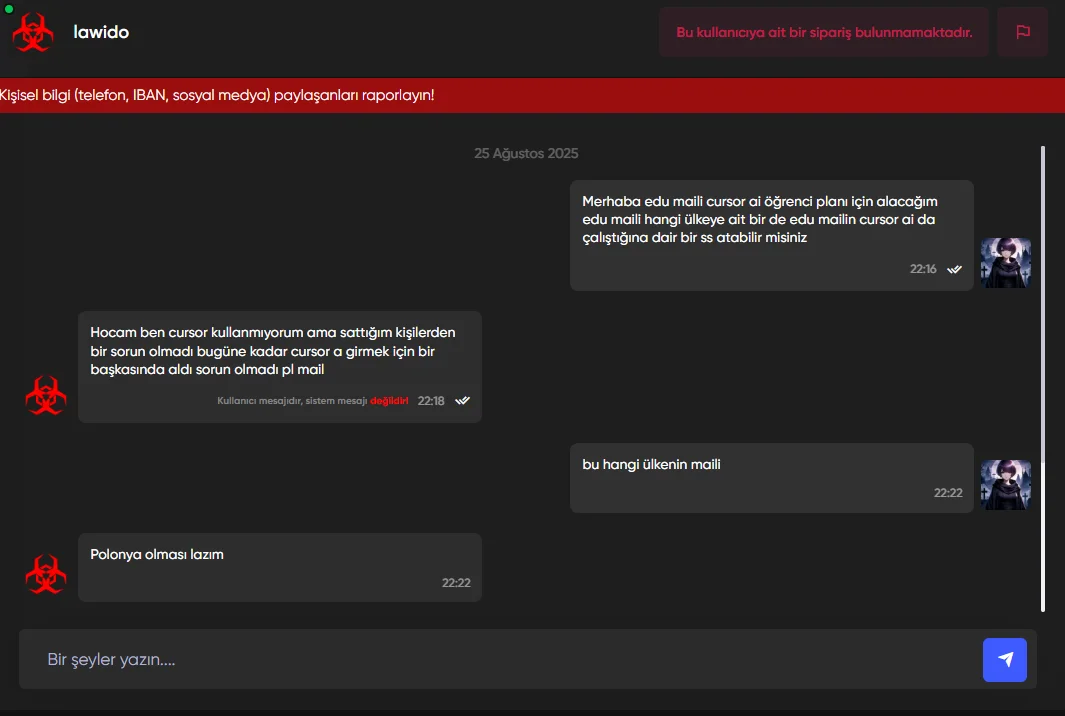This screenshot has height=716, width=1065.
Task: Click the red 'Kişisel bilgi' warning banner
Action: (x=532, y=95)
